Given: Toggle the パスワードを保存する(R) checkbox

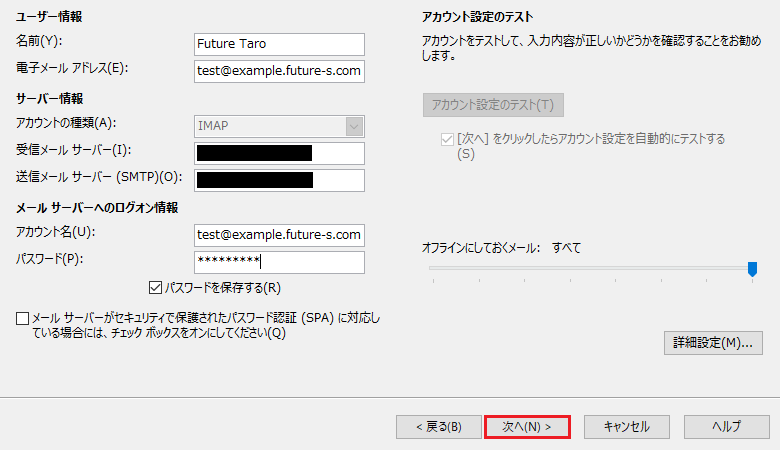Looking at the screenshot, I should tap(155, 287).
